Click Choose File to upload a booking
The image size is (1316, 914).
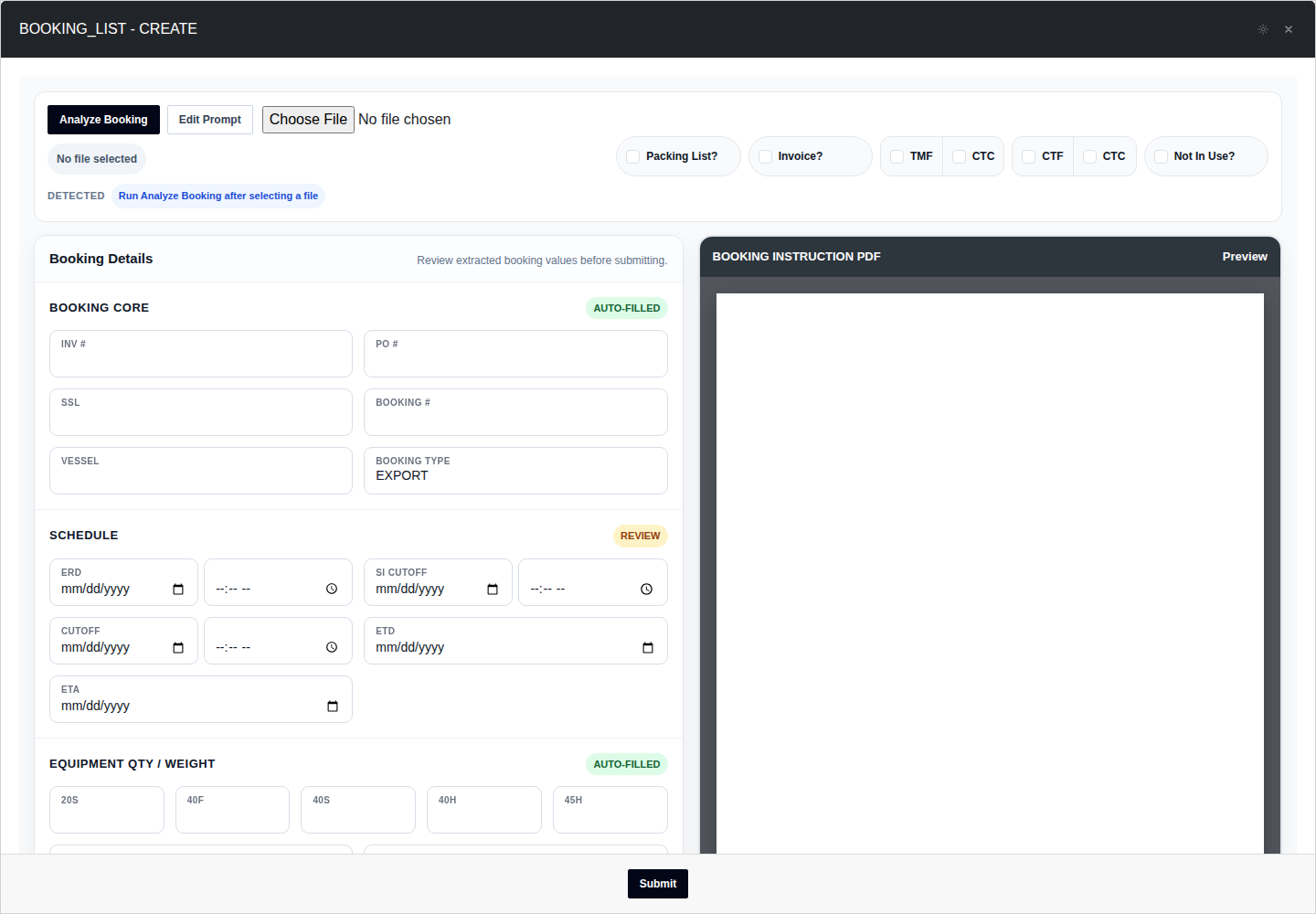[308, 120]
